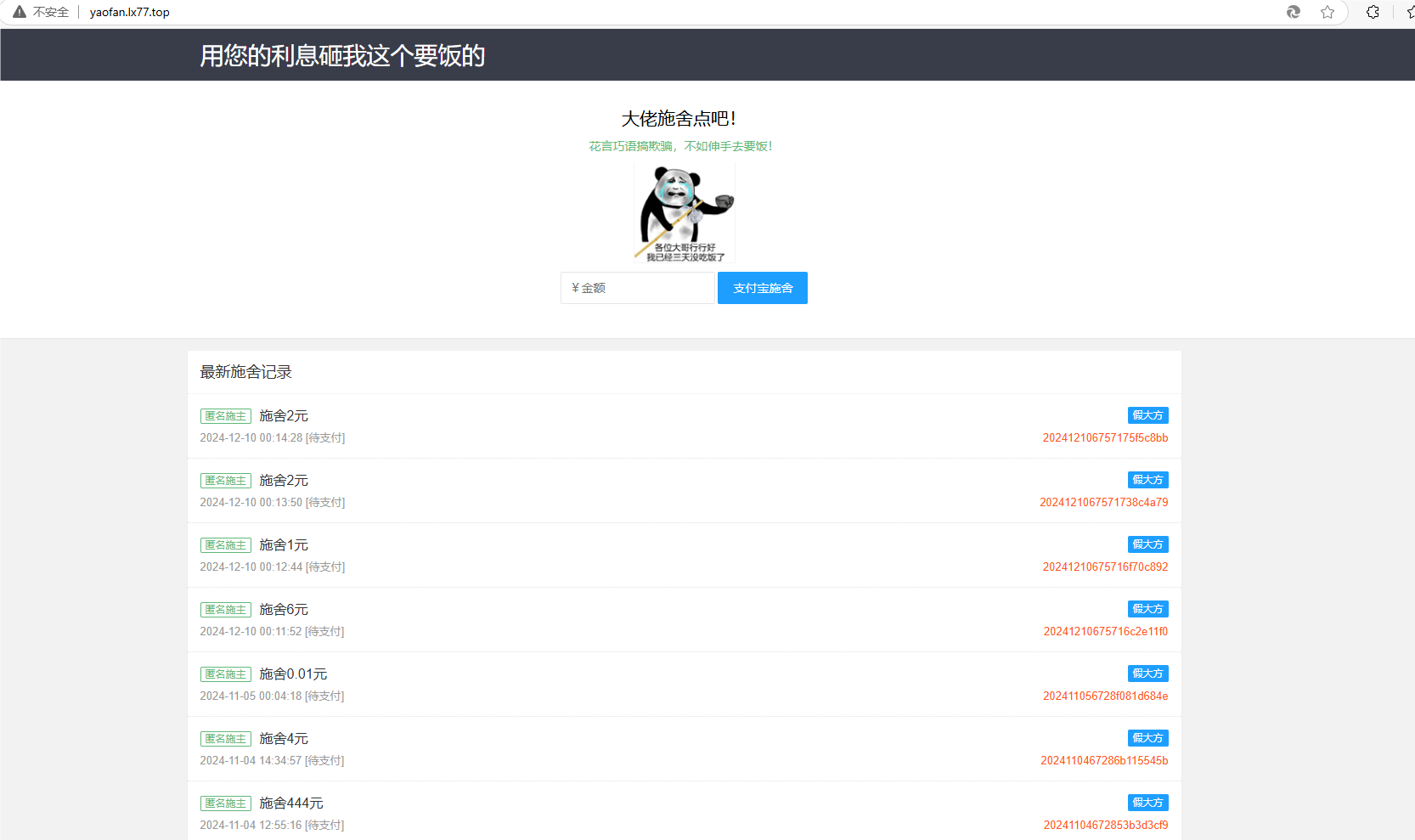Click 假大方 badge on the 00:13:50 record
The image size is (1415, 840).
click(x=1148, y=480)
